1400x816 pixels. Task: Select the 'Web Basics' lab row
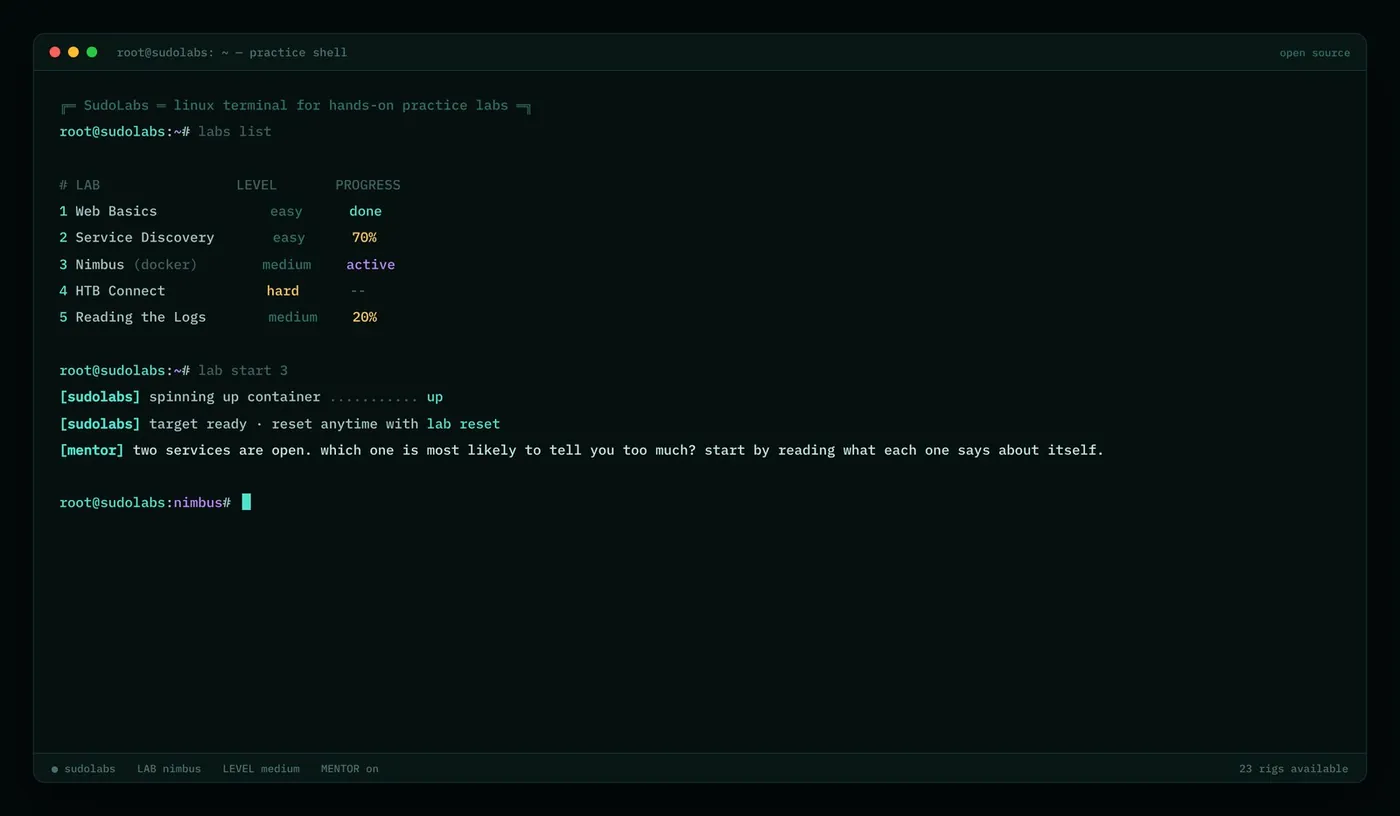[x=220, y=211]
